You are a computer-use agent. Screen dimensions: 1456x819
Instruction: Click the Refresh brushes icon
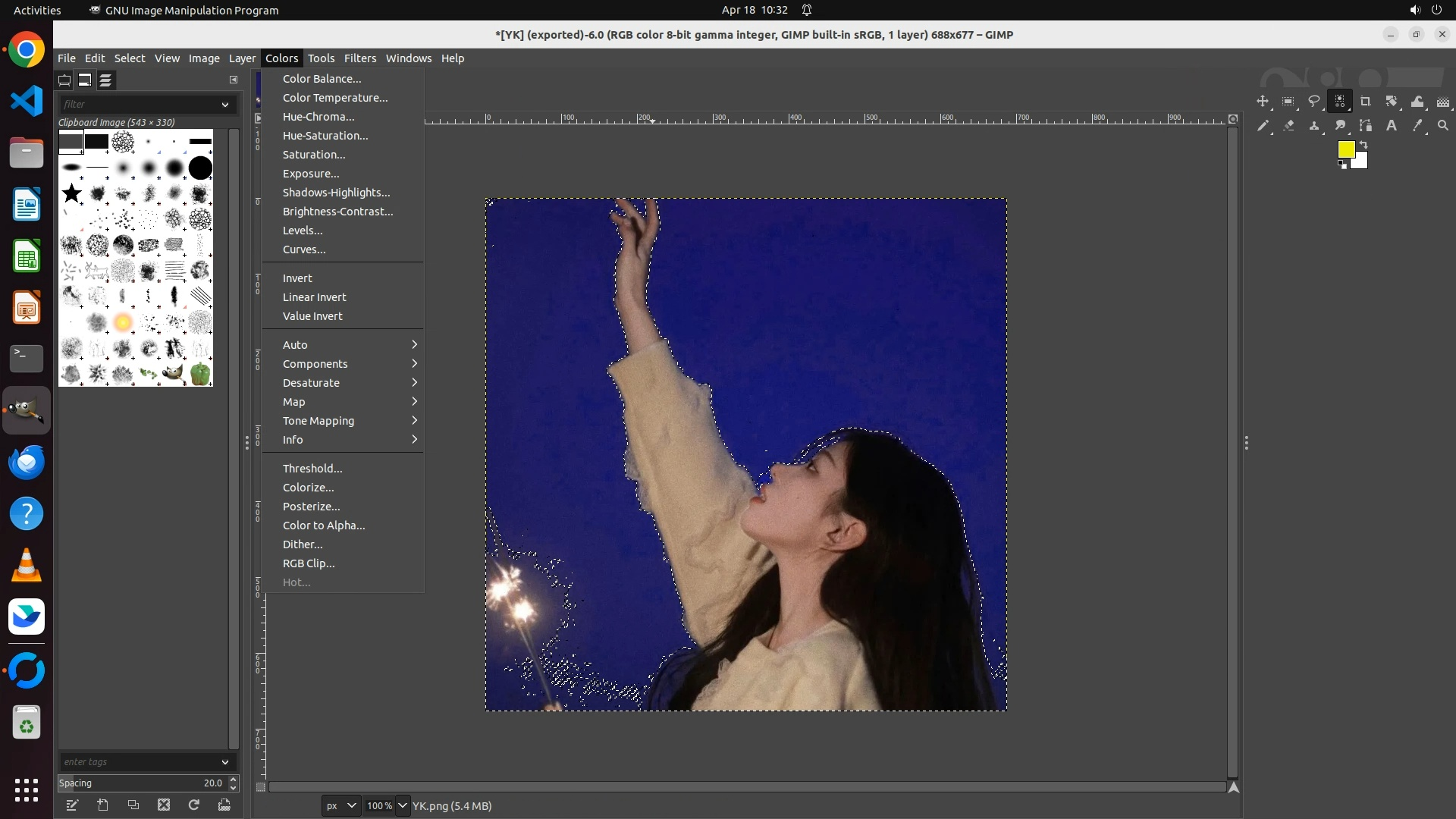[x=194, y=805]
